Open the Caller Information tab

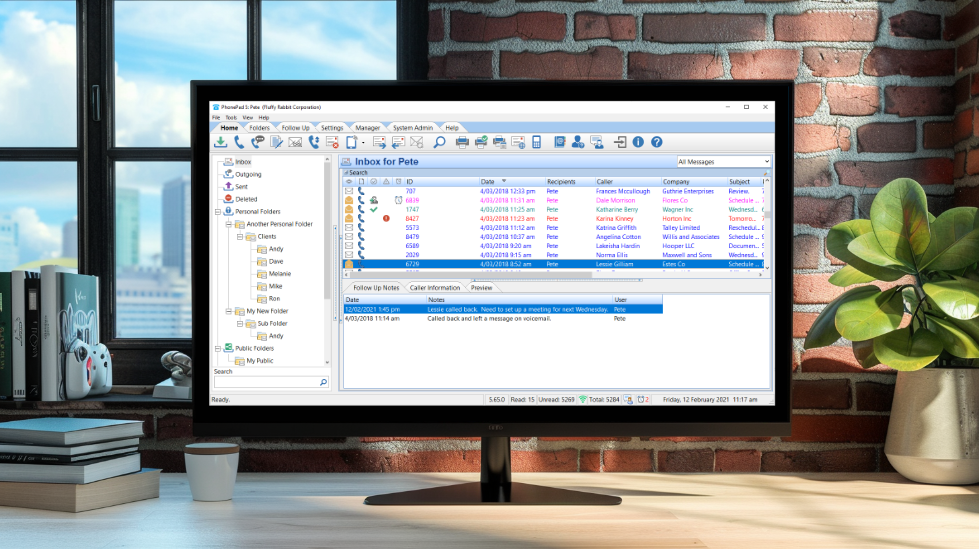coord(434,287)
